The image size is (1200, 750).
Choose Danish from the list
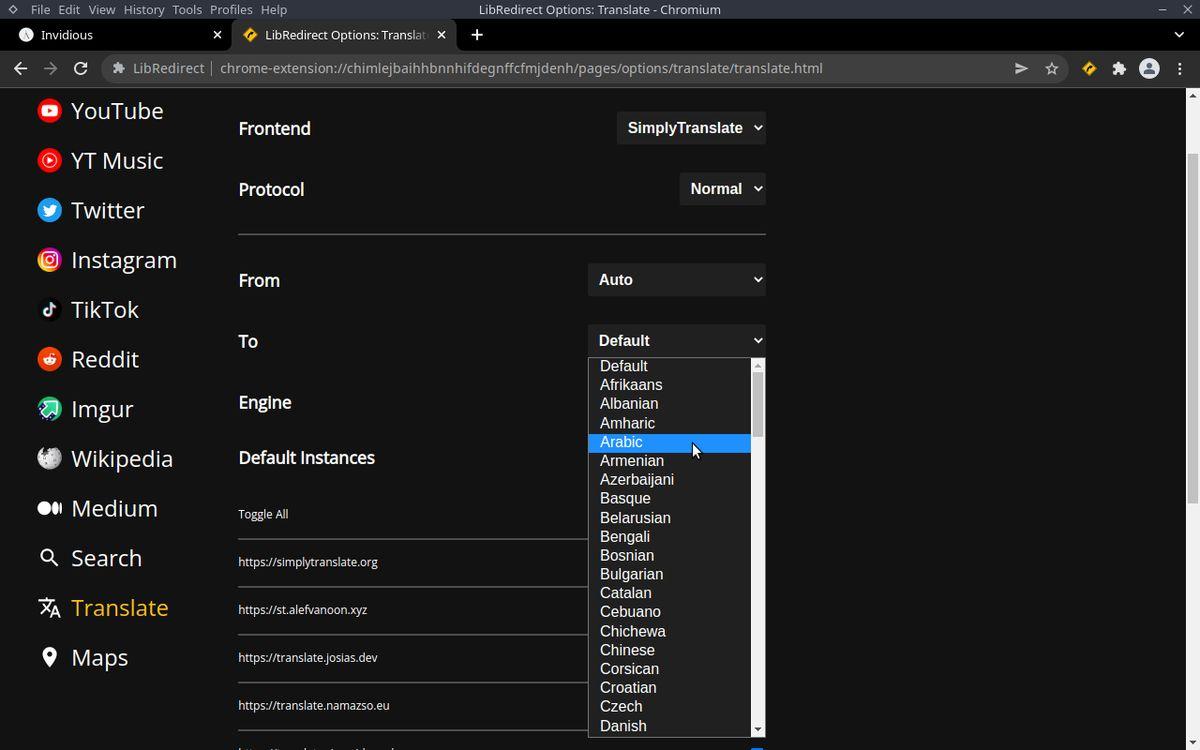[669, 726]
